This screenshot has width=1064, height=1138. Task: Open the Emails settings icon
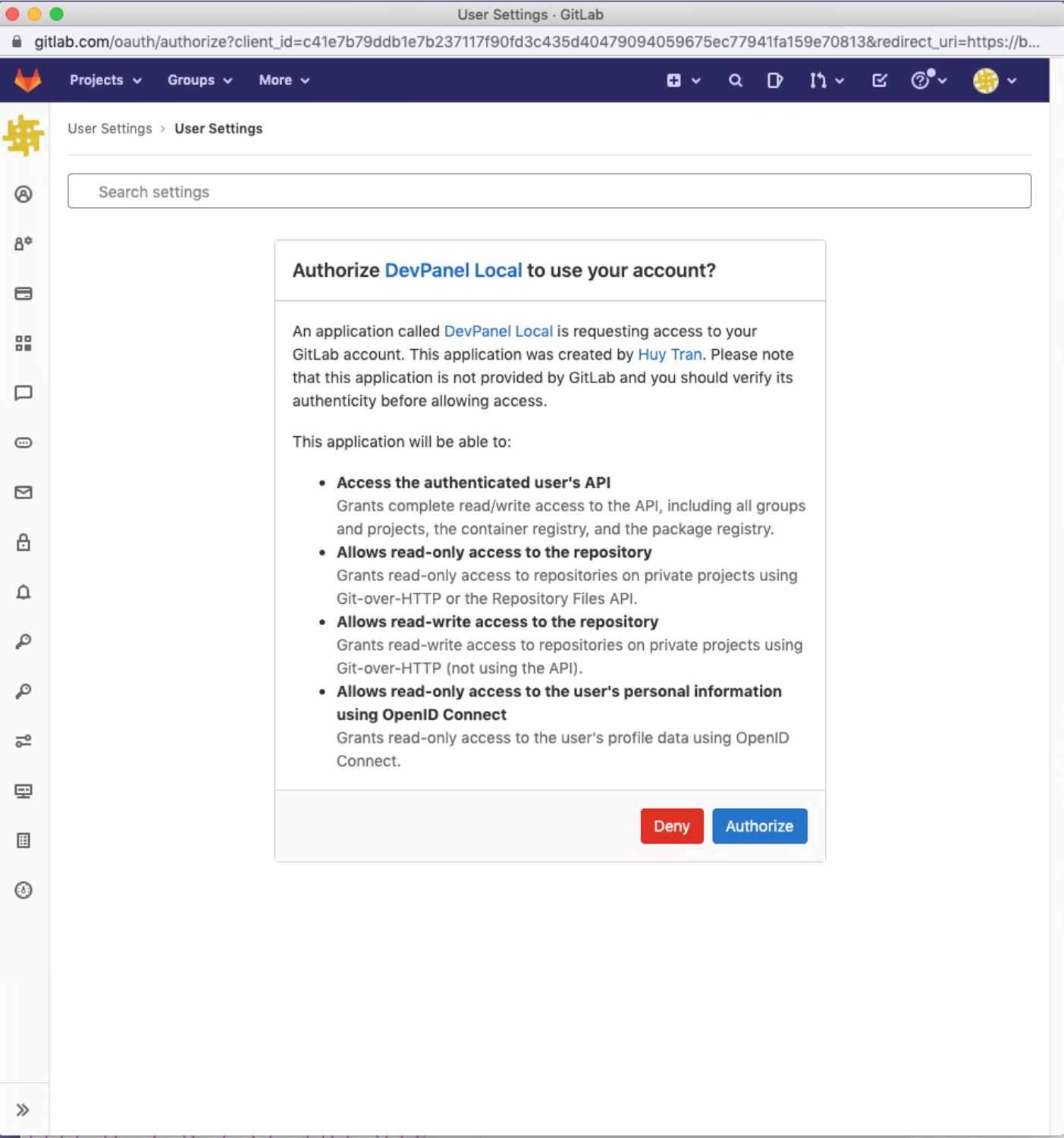pyautogui.click(x=24, y=492)
